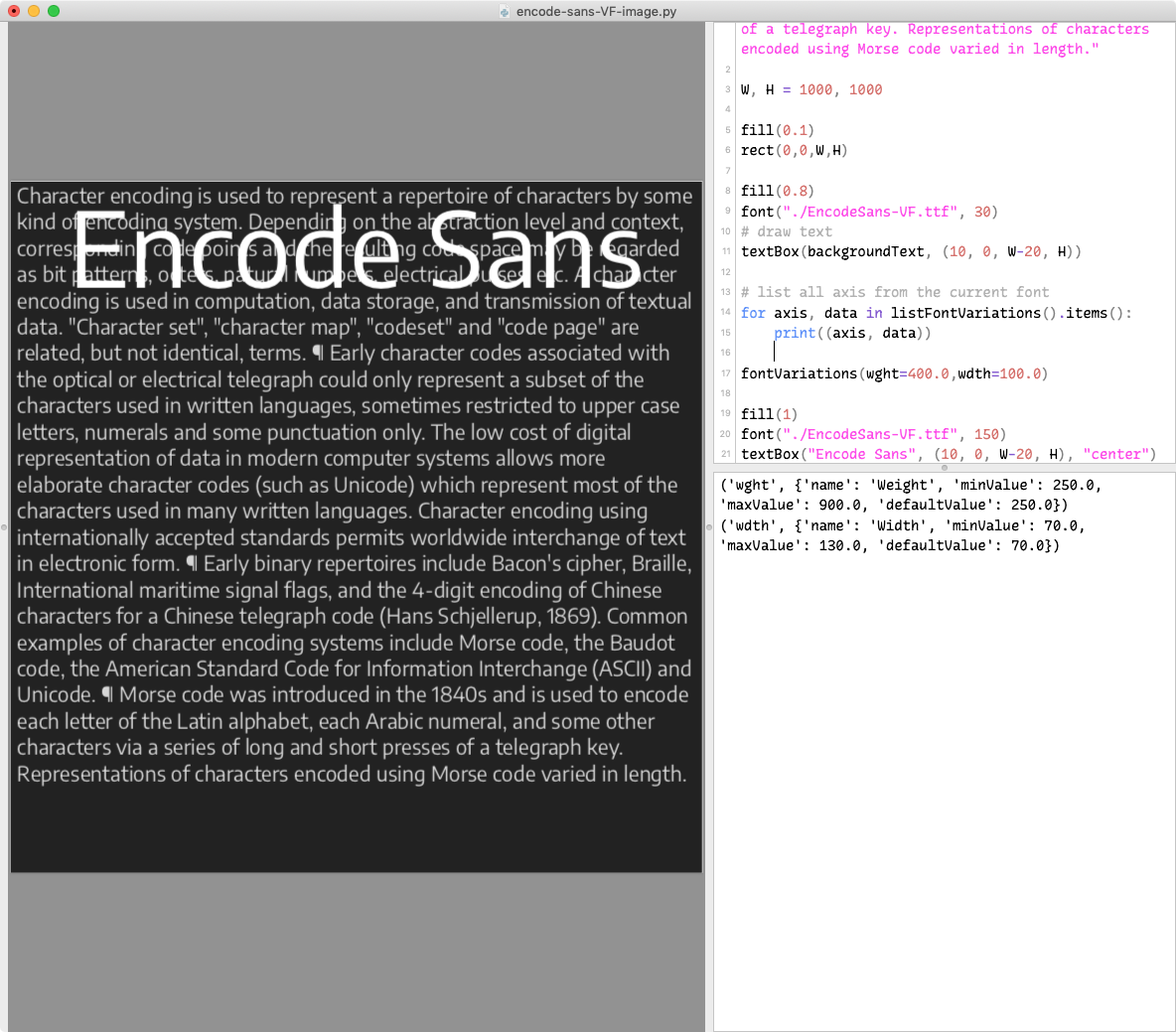Click the 'textBox(backgroundText' code line
Screen dimensions: 1176x1032
point(911,252)
